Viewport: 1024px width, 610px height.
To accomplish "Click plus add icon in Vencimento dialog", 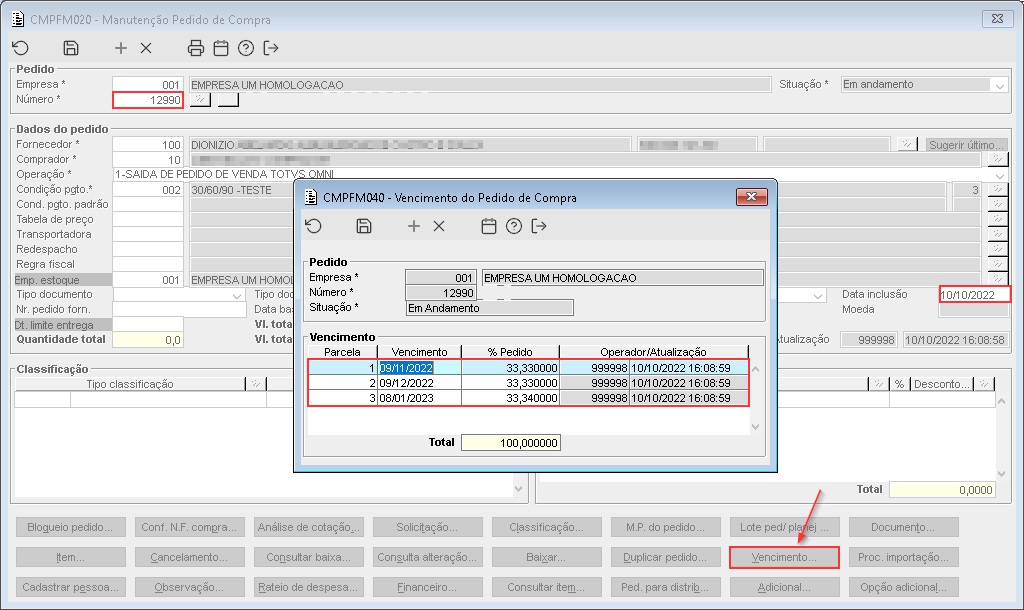I will (414, 226).
